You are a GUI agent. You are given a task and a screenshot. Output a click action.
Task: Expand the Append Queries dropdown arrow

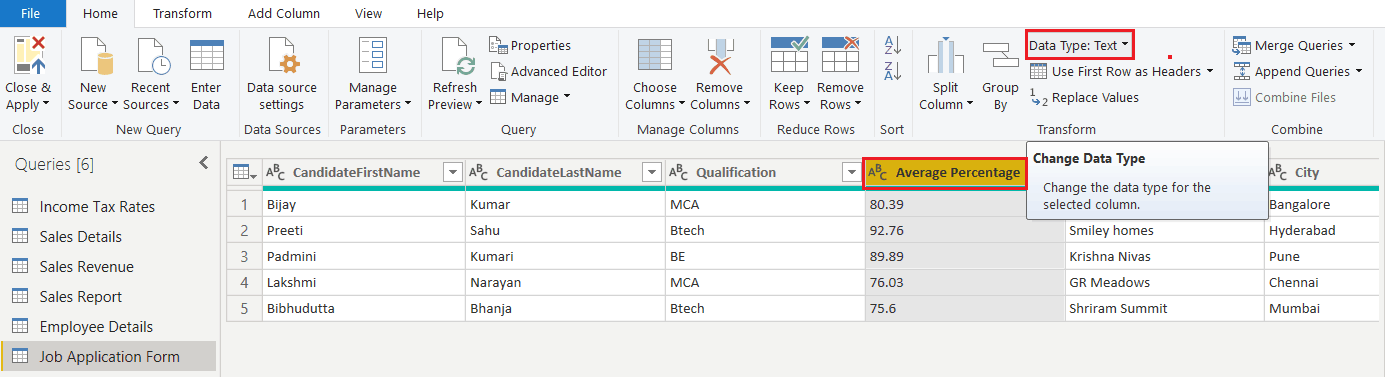[1359, 71]
